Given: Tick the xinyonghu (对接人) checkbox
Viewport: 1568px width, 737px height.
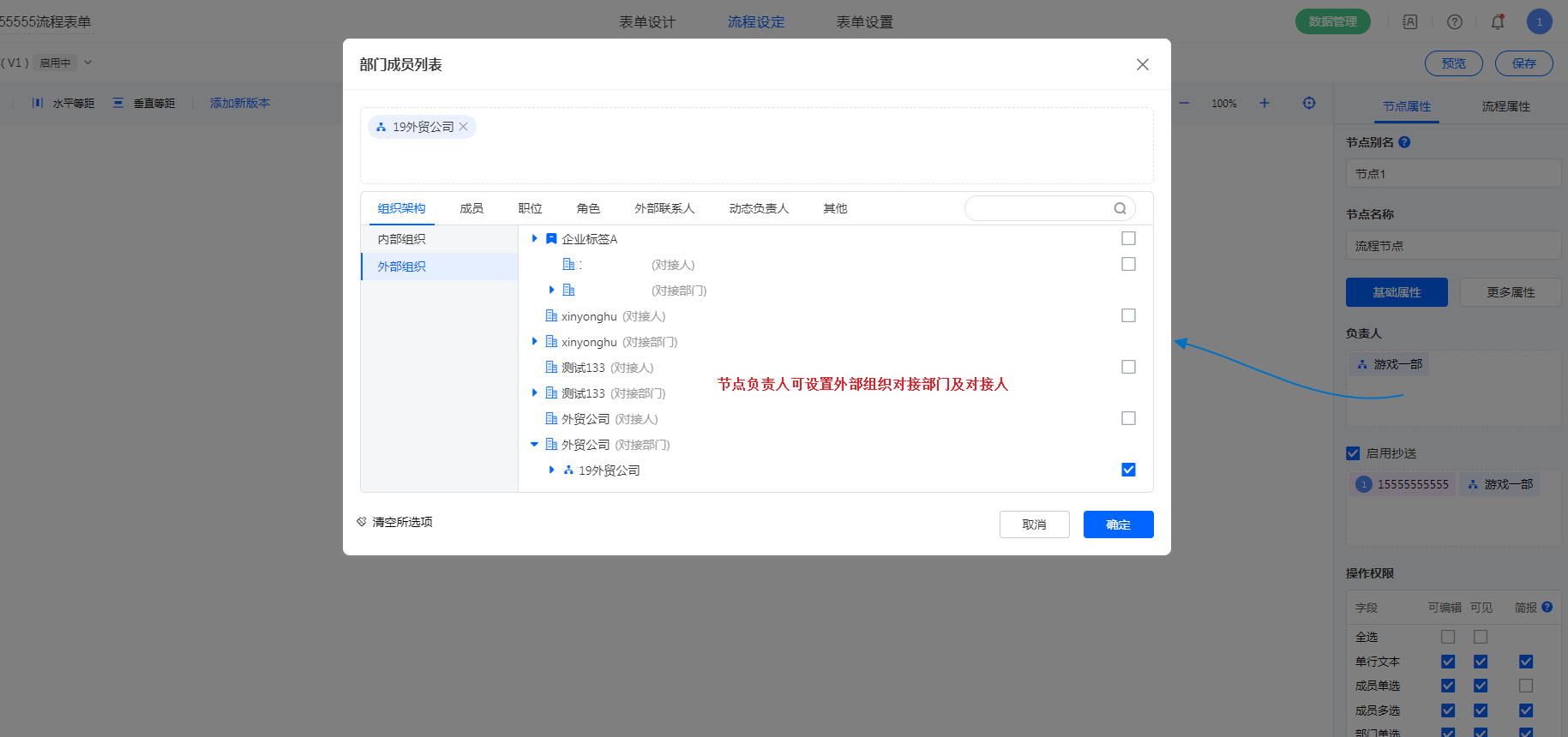Looking at the screenshot, I should (1128, 315).
